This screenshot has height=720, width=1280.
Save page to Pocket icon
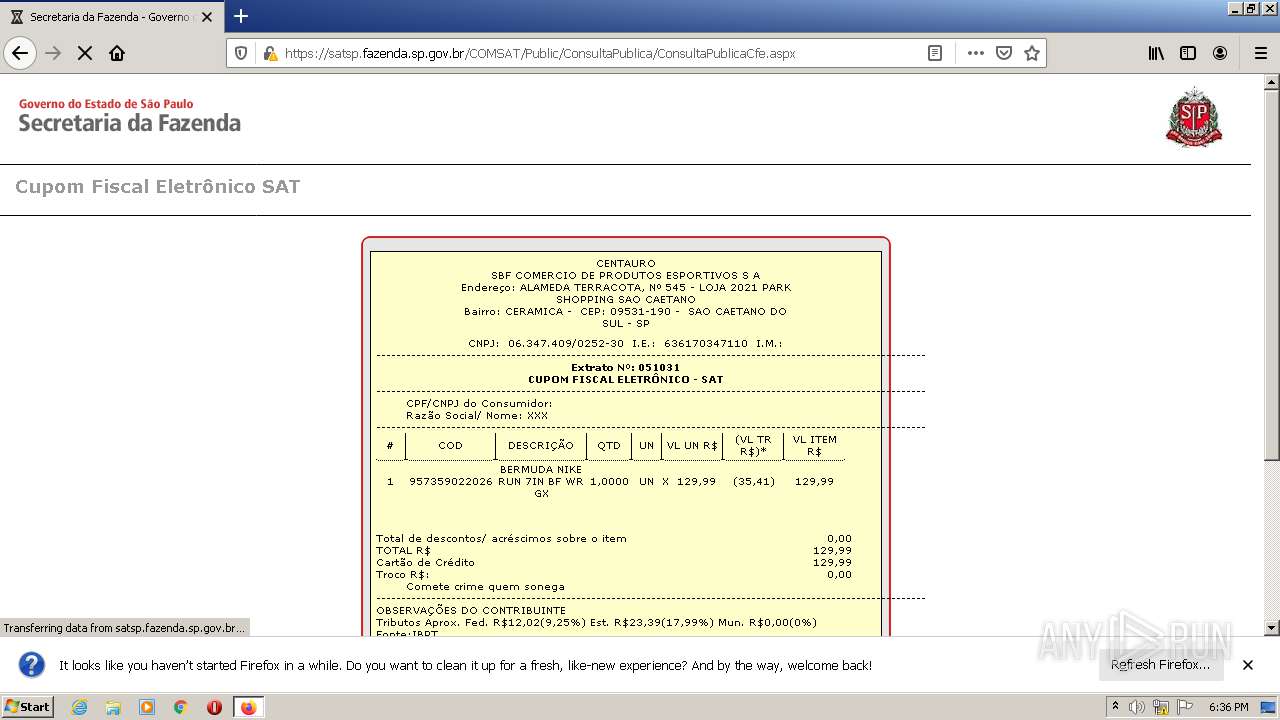[x=1004, y=53]
